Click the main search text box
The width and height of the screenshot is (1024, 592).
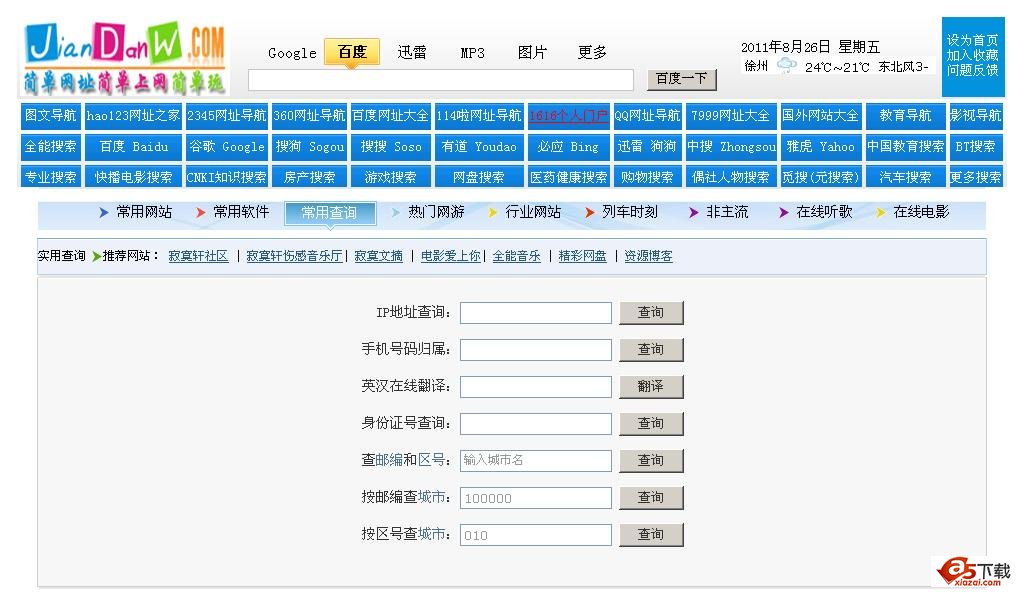click(x=441, y=80)
